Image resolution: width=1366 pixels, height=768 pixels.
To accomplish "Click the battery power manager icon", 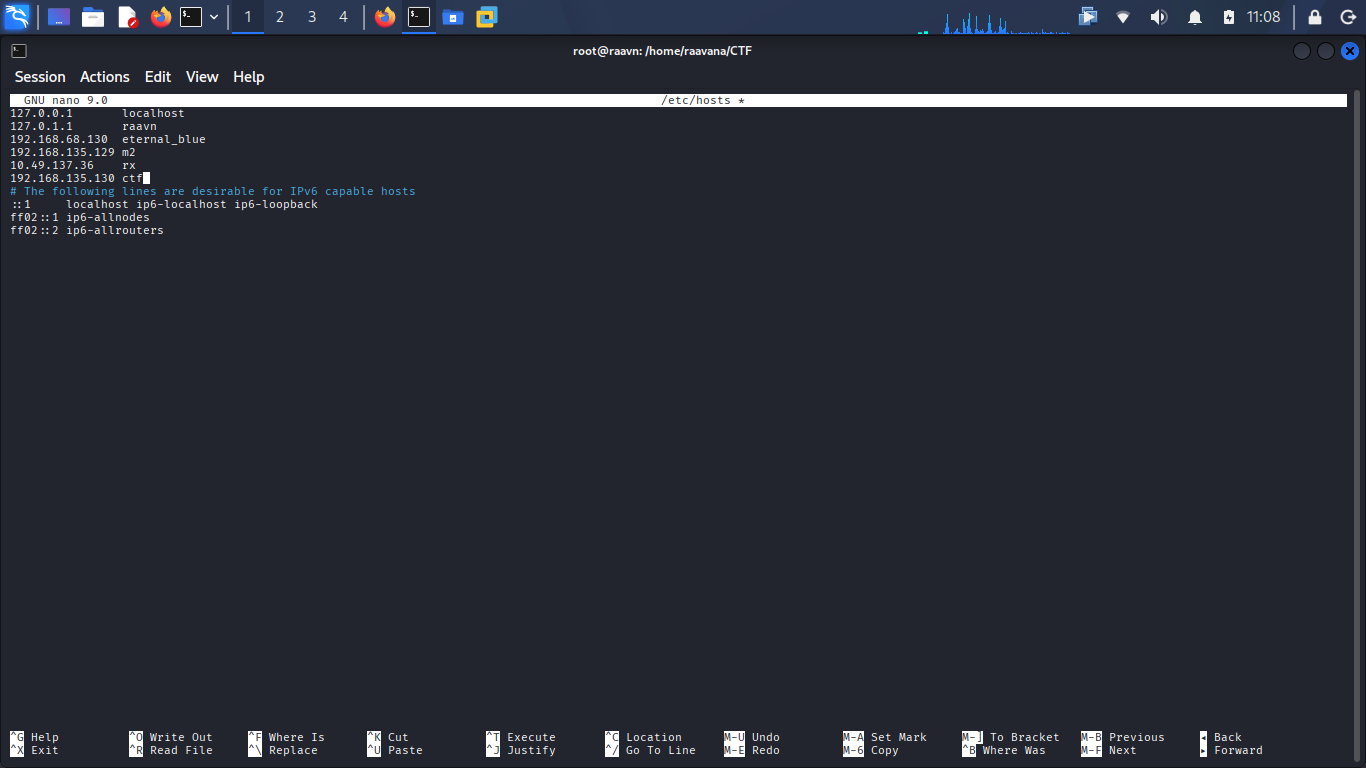I will 1229,17.
